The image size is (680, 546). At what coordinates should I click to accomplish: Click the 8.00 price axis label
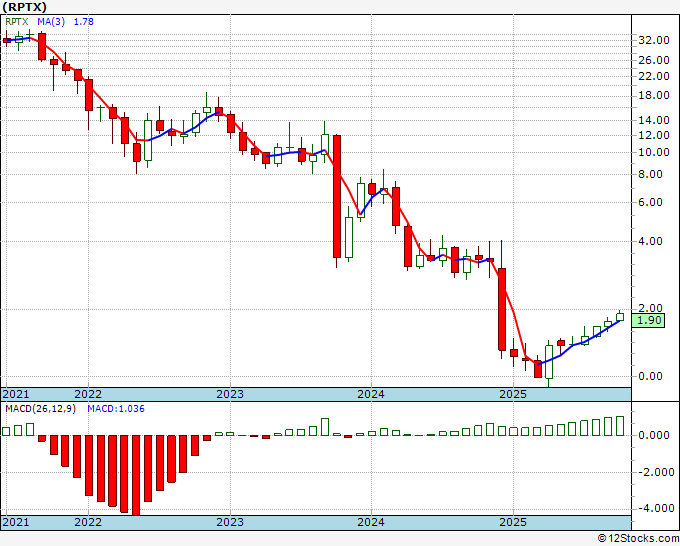click(x=651, y=174)
